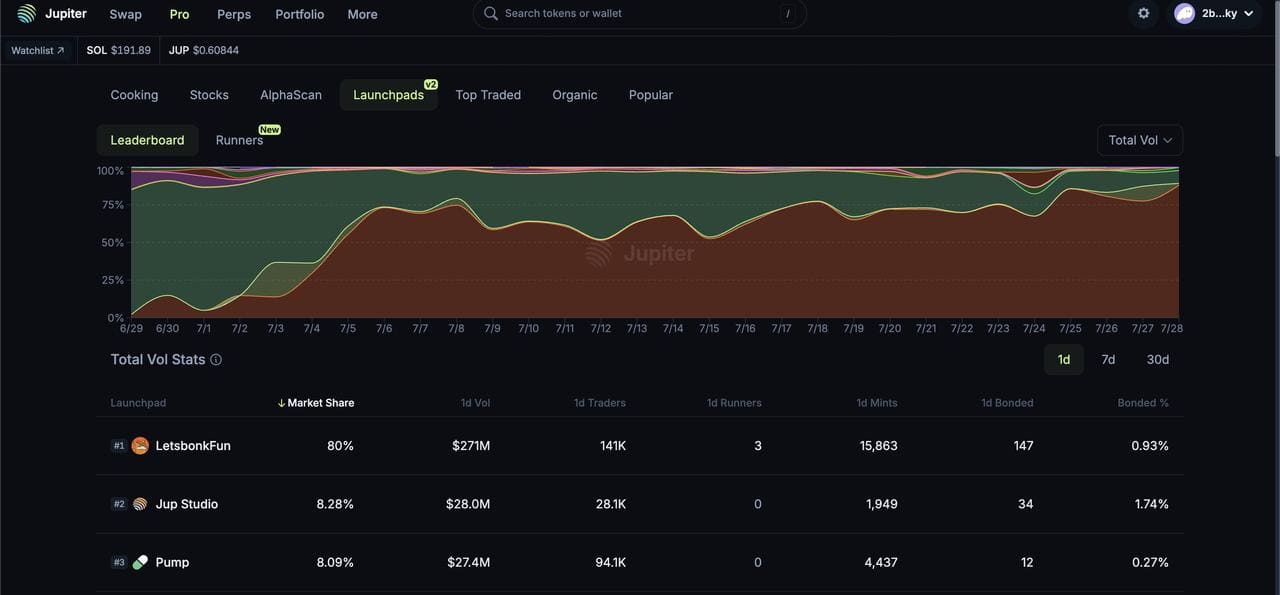
Task: Click the Jupiter logo icon
Action: tap(26, 14)
